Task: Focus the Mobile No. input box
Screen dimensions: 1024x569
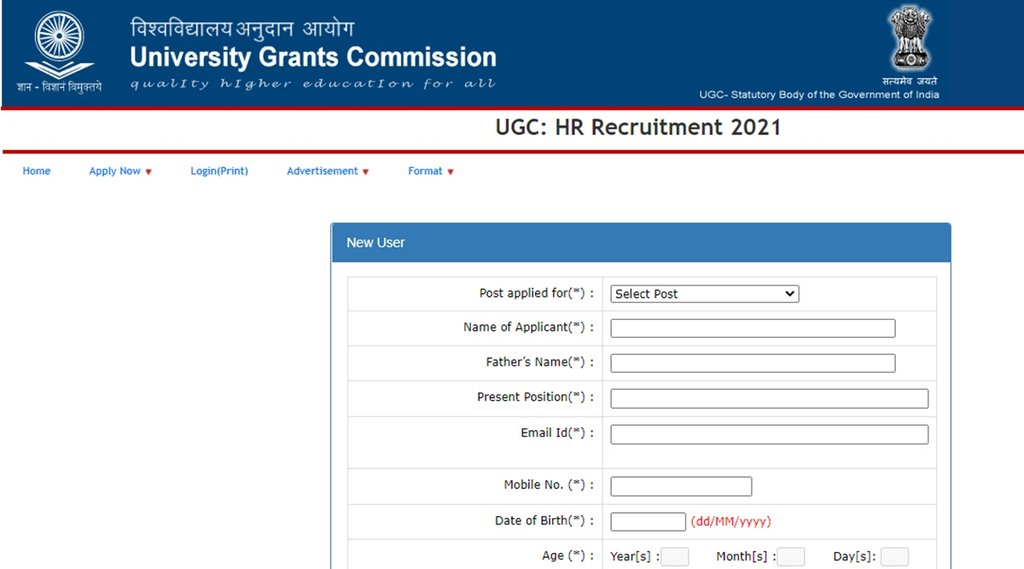Action: [681, 486]
